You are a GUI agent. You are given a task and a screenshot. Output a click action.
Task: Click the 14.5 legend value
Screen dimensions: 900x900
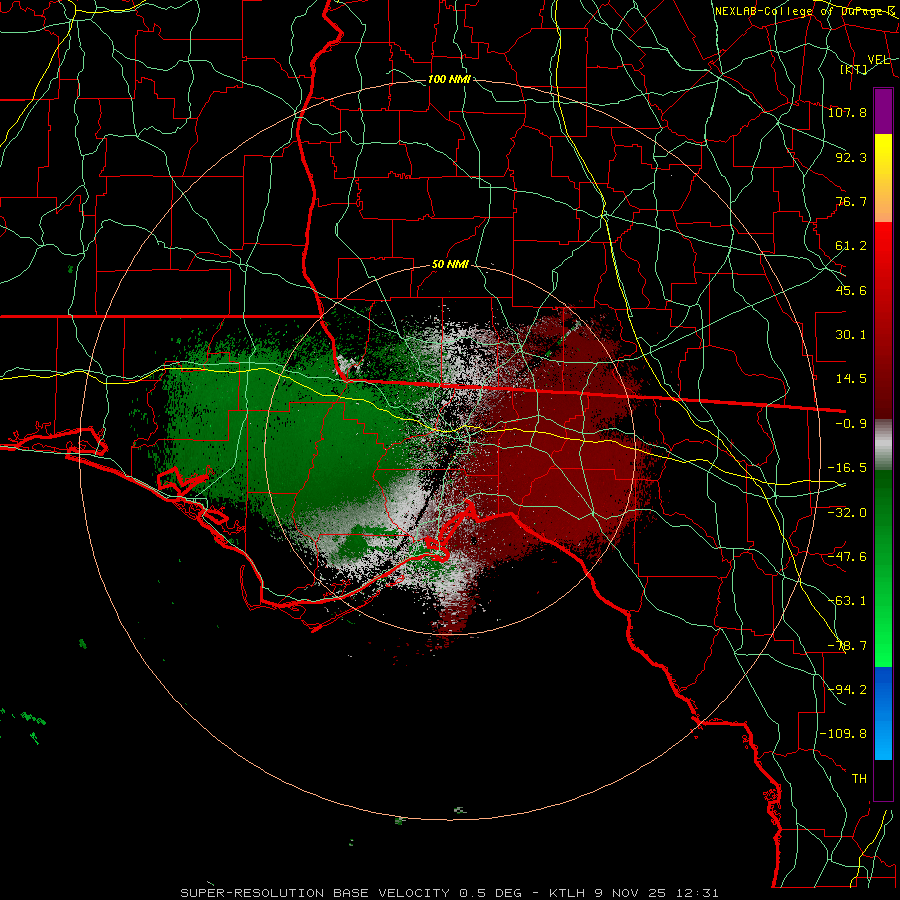pos(851,379)
